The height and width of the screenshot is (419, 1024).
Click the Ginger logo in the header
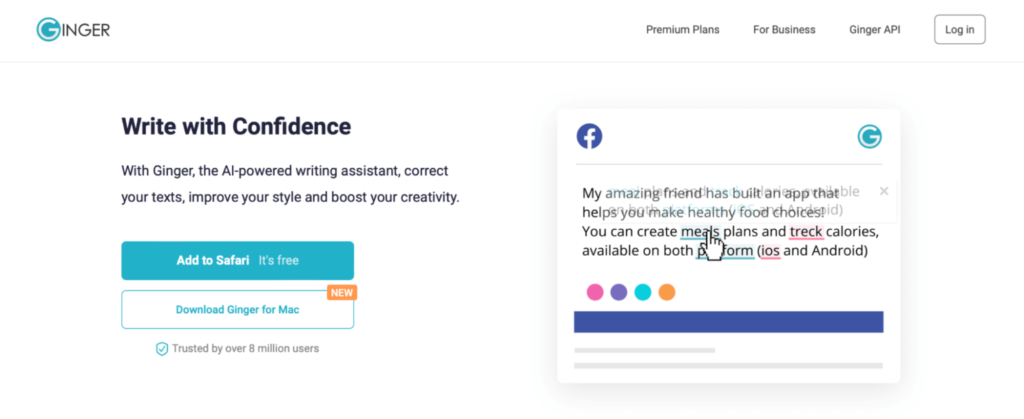click(x=73, y=30)
